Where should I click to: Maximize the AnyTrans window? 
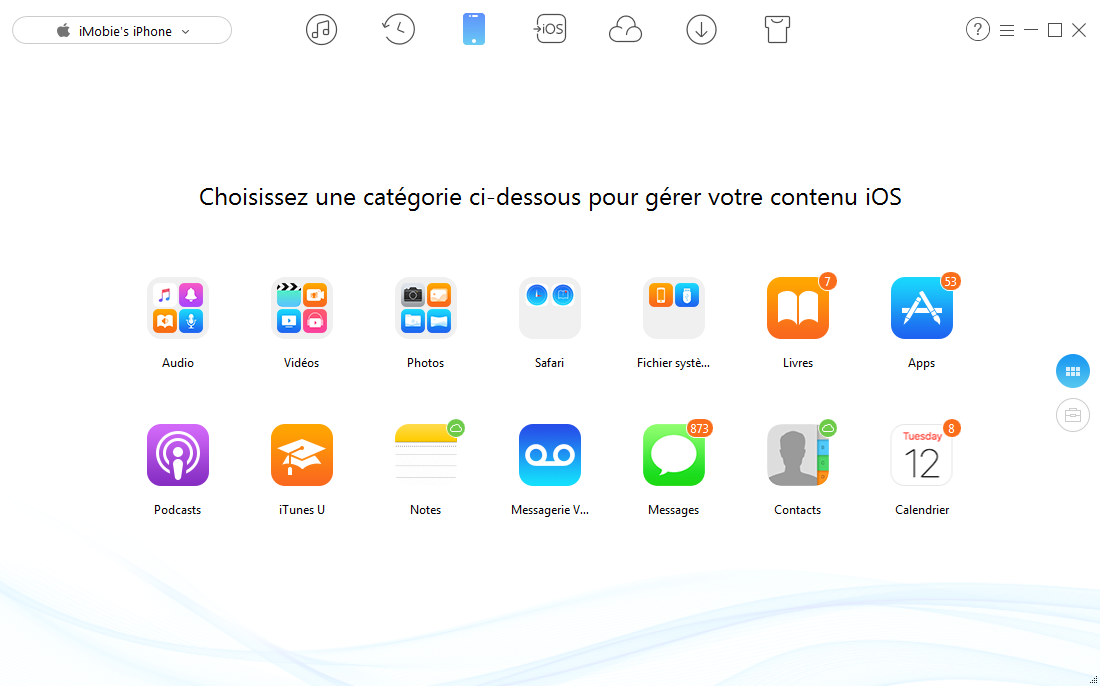point(1055,30)
